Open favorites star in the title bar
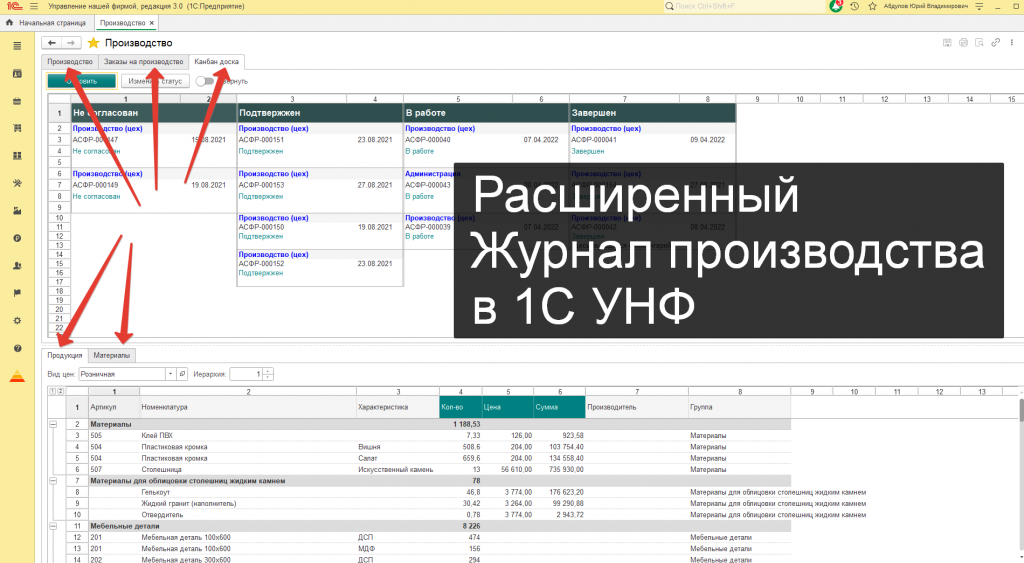This screenshot has height=563, width=1024. point(872,6)
